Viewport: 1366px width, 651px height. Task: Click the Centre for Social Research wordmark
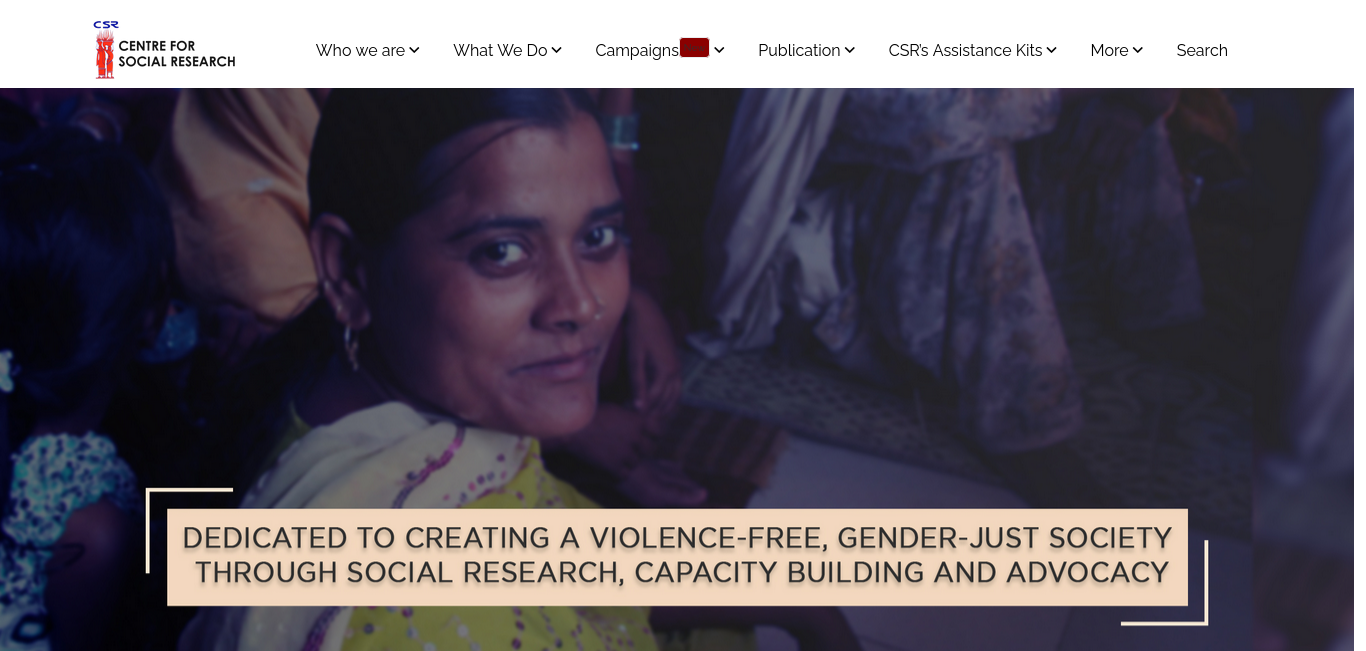pyautogui.click(x=177, y=54)
